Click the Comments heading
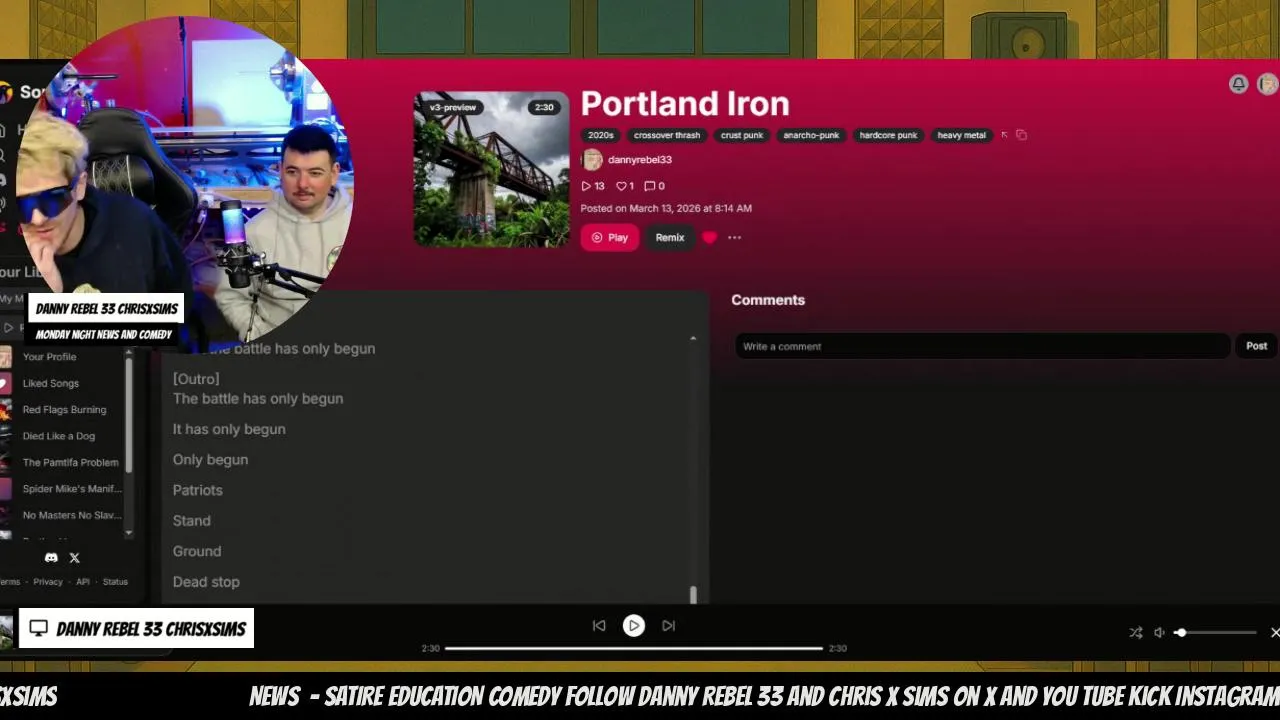 coord(768,300)
